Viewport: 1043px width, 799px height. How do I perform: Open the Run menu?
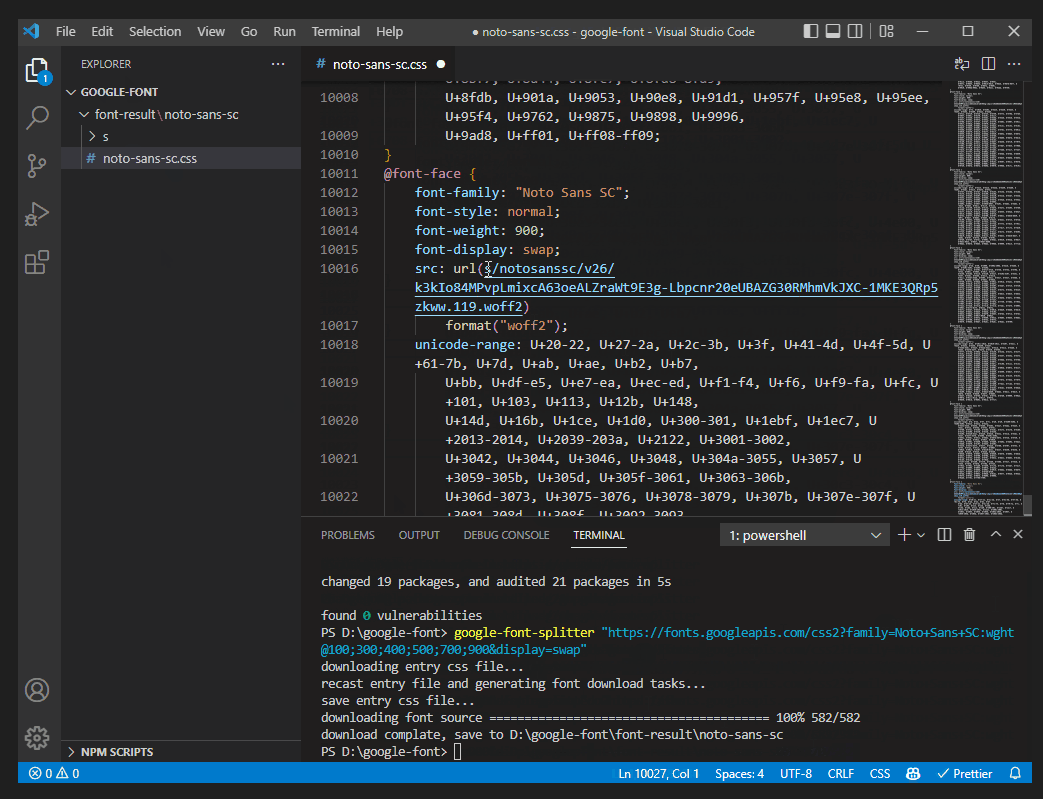tap(284, 31)
